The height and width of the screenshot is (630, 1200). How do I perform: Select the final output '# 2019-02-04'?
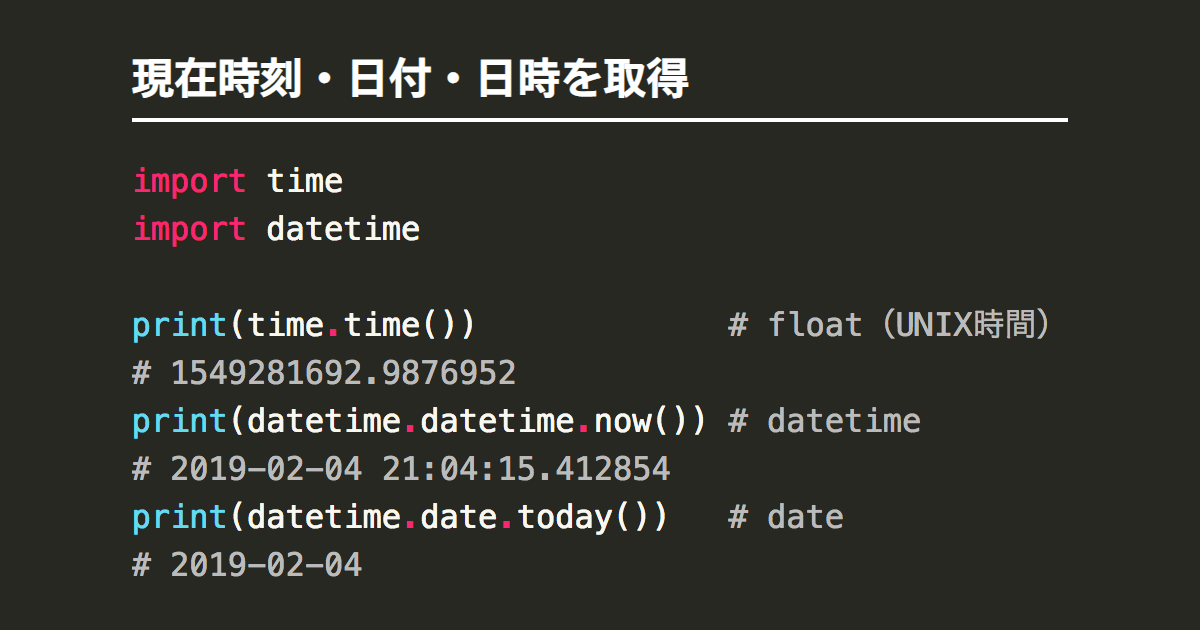(x=247, y=565)
